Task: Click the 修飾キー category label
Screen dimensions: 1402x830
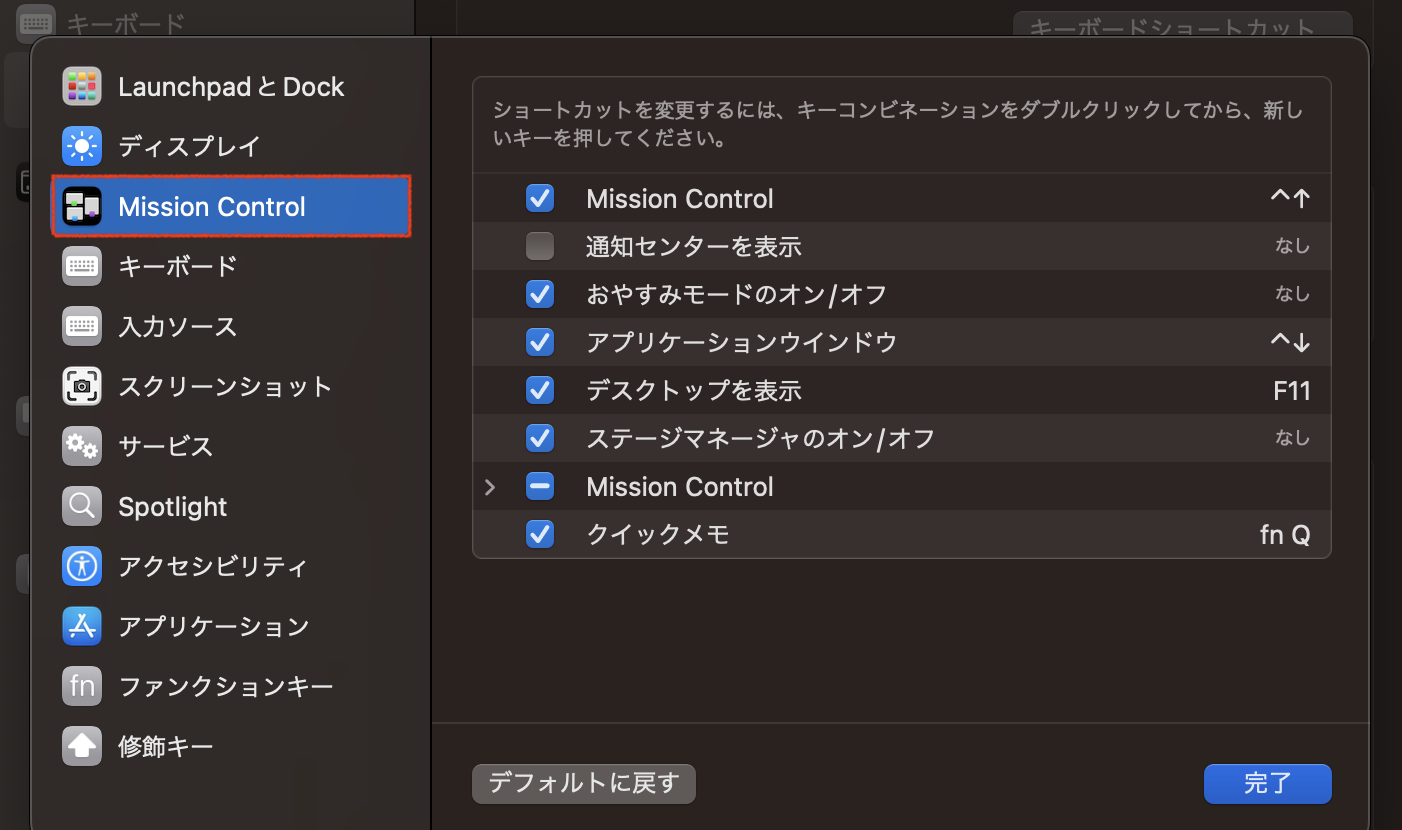Action: 165,747
